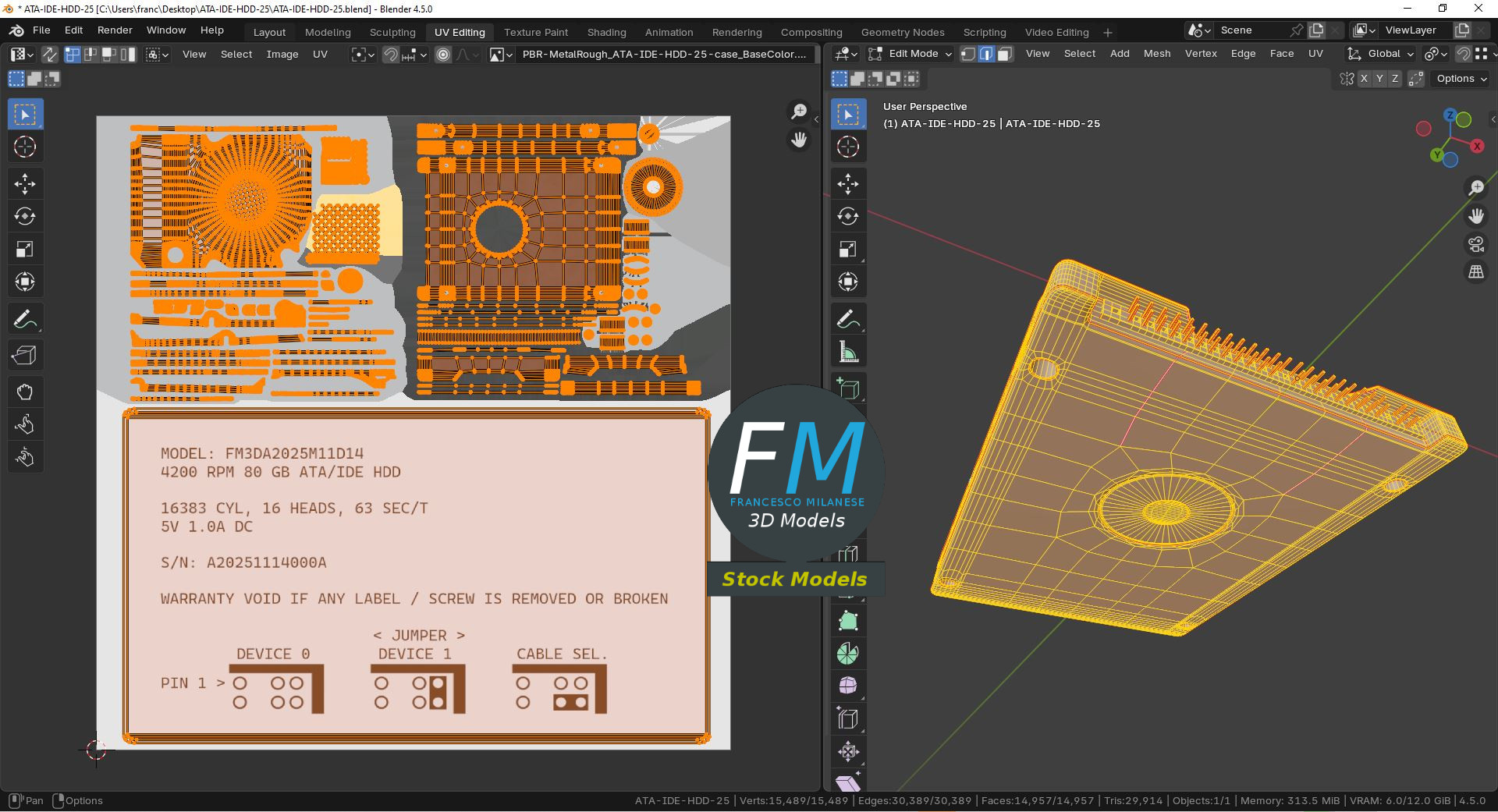This screenshot has height=812, width=1498.
Task: Enable face select mode in 3D viewport
Action: pos(1005,54)
